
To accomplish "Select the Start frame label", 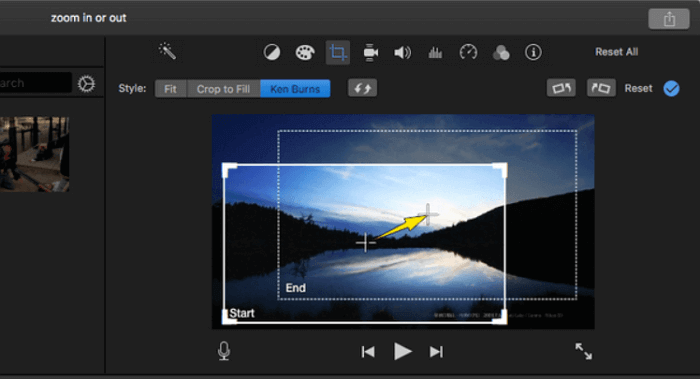I will pos(242,313).
